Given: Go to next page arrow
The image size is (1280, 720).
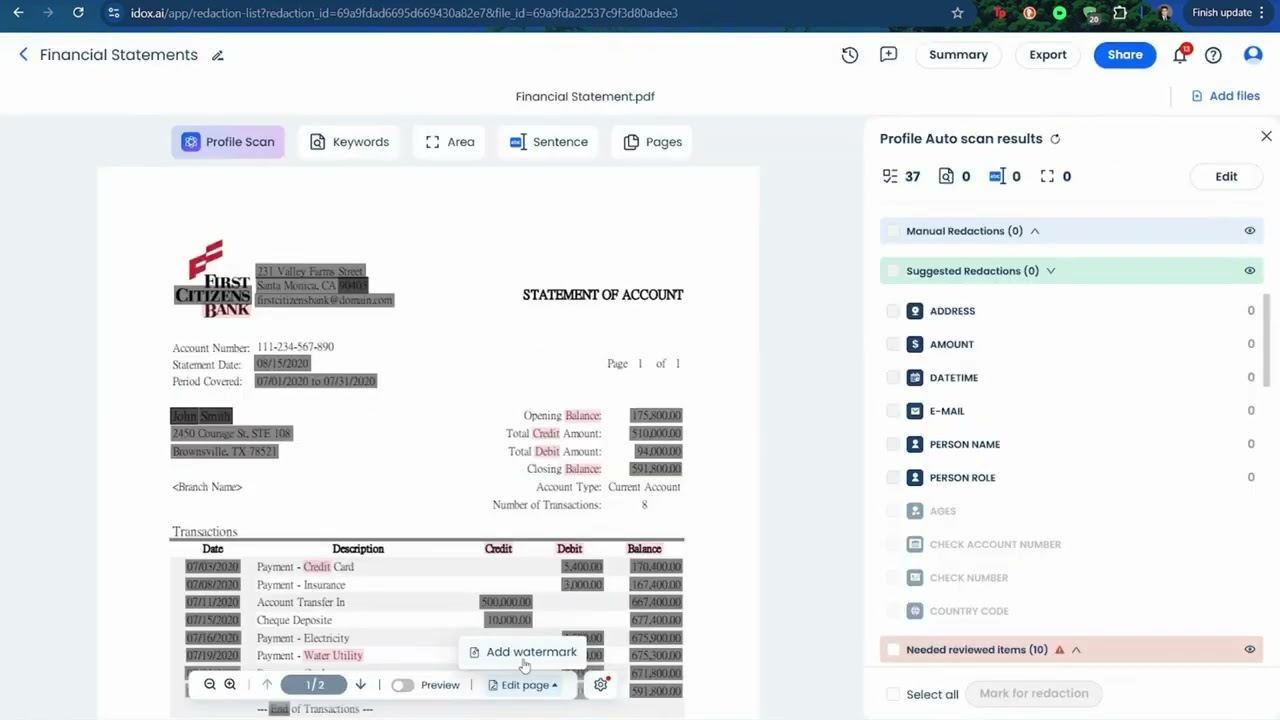Looking at the screenshot, I should click(x=361, y=685).
